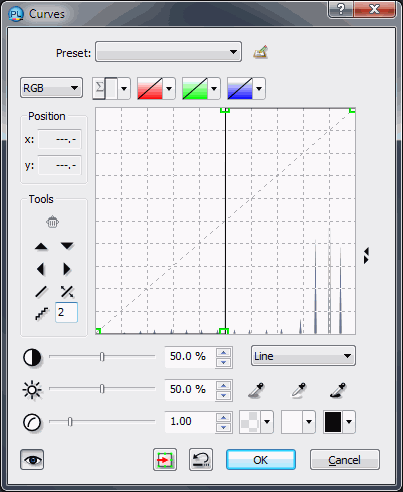The height and width of the screenshot is (492, 403).
Task: Click the brightness slider handle
Action: (102, 389)
